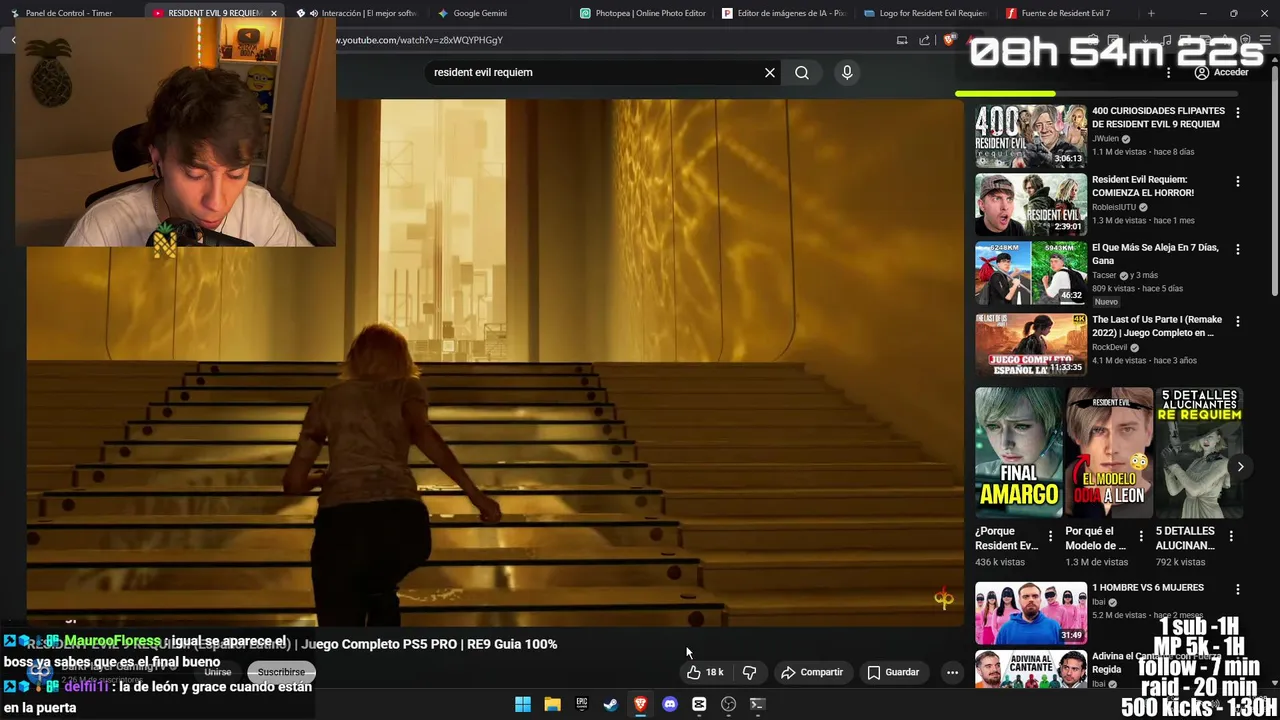
Task: Open more actions menu beside Guardar
Action: [x=952, y=672]
